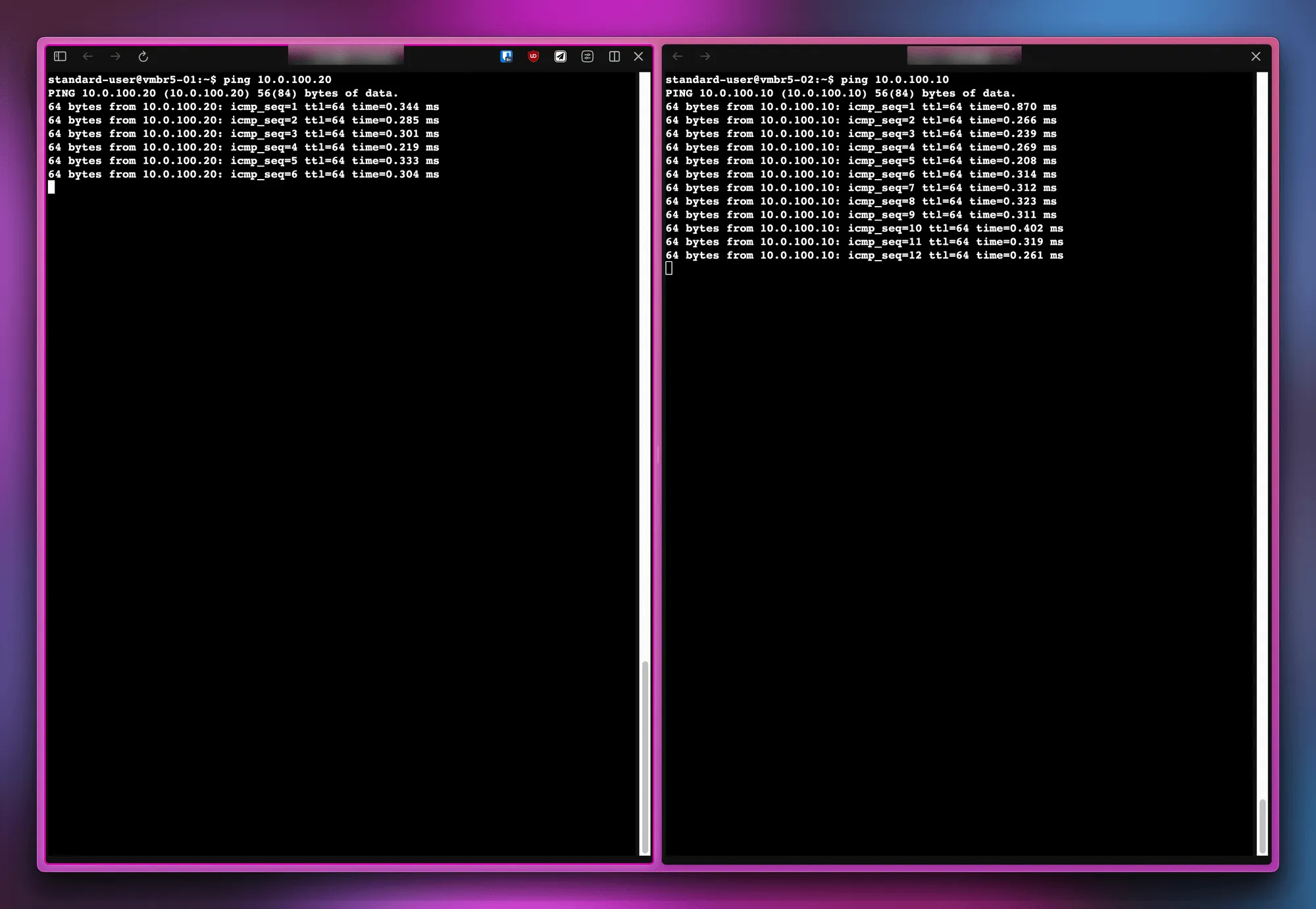
Task: Select the PING 10.0.100.10 header line
Action: [x=840, y=93]
